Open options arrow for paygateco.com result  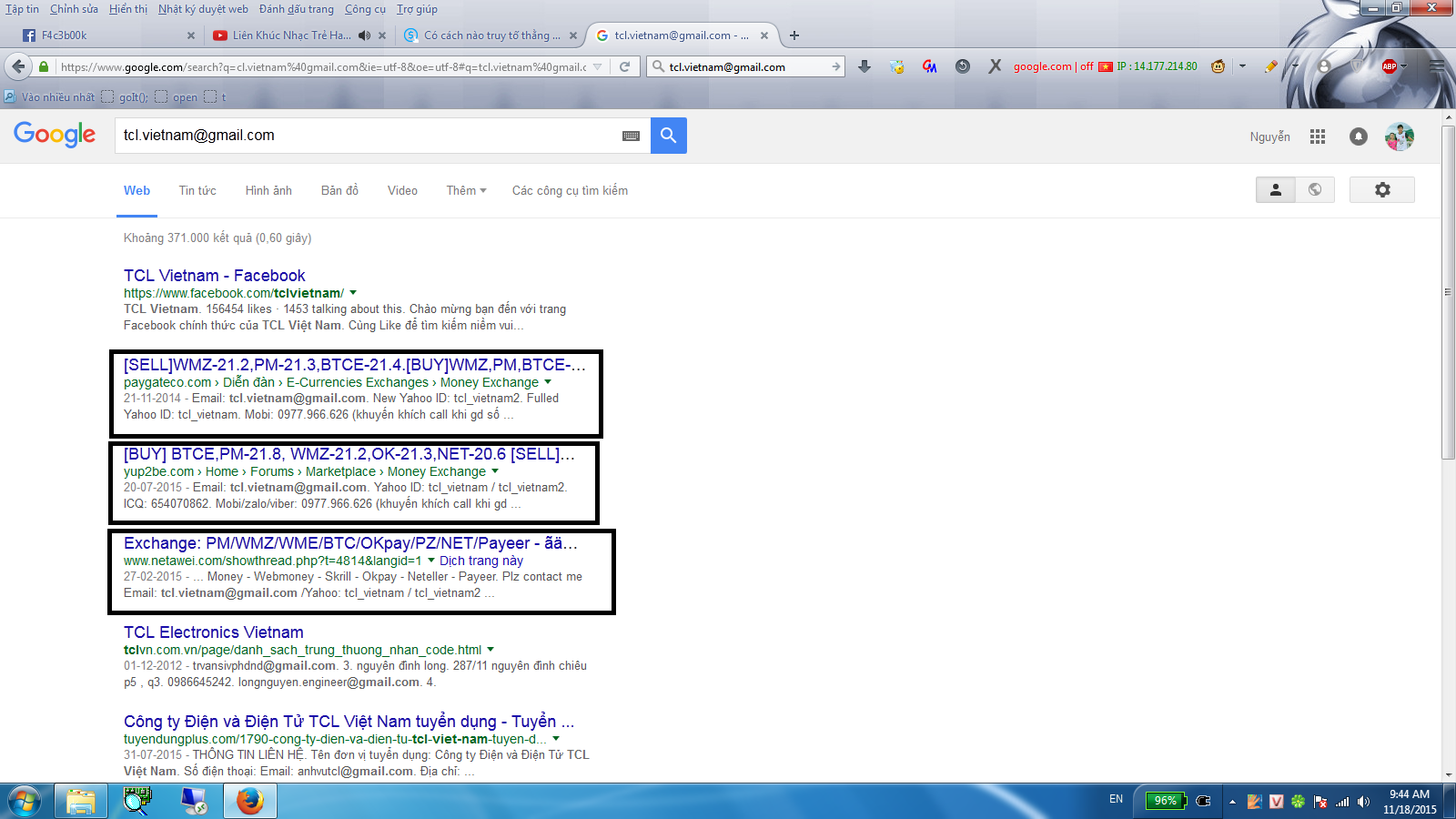pyautogui.click(x=548, y=382)
